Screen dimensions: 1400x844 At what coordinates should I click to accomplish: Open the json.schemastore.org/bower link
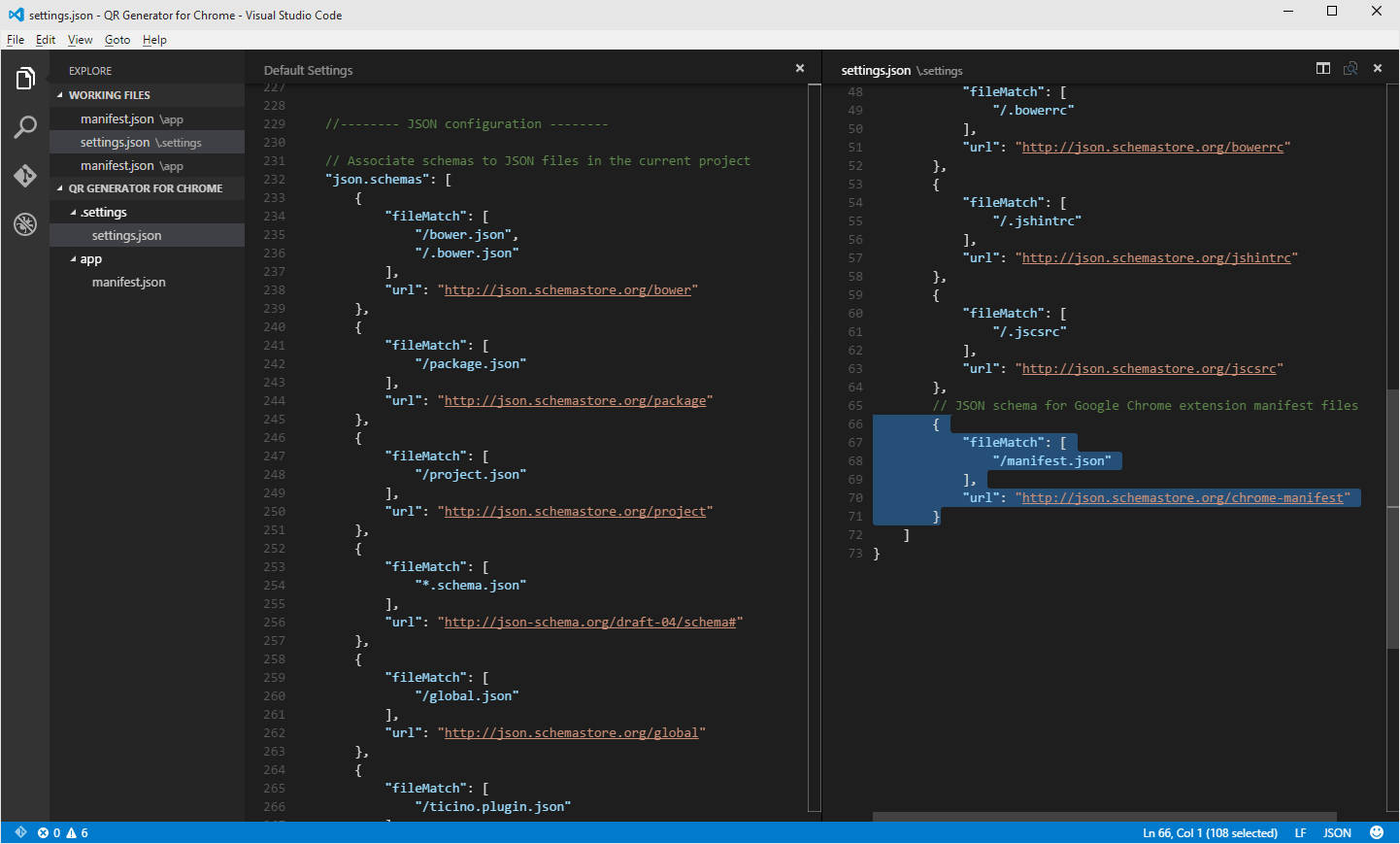click(x=567, y=289)
